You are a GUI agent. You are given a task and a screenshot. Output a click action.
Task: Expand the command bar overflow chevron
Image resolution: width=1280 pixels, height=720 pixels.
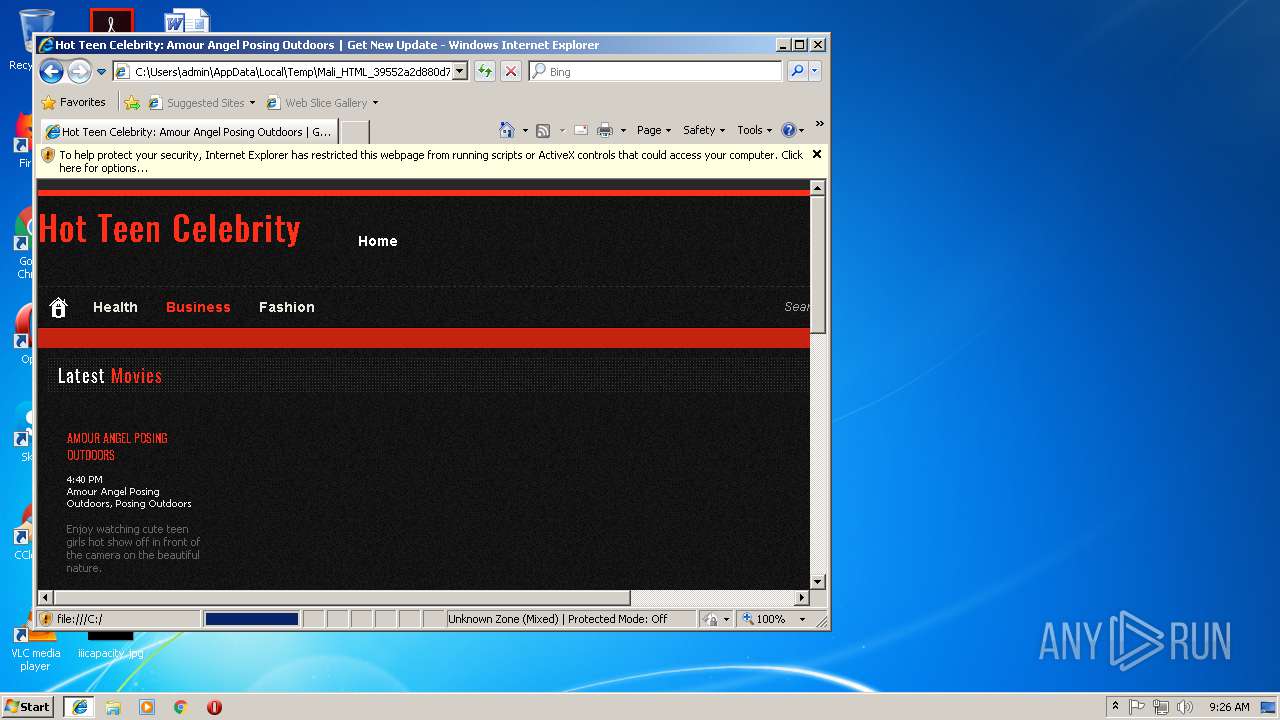(x=819, y=124)
